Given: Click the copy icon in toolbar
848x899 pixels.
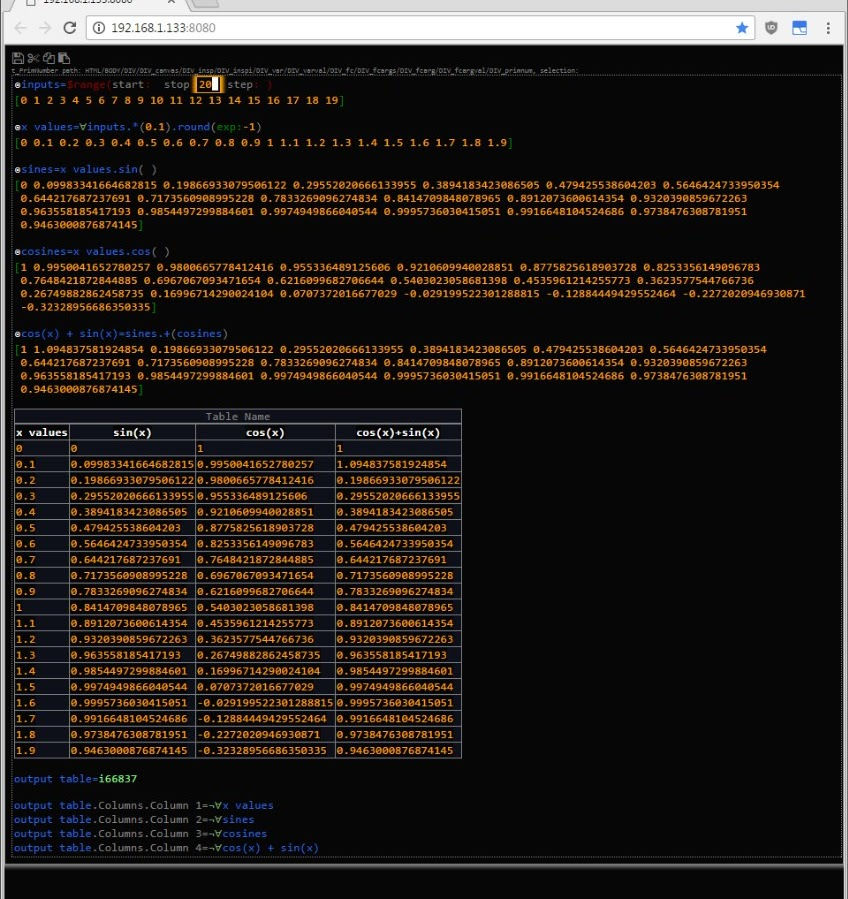Looking at the screenshot, I should pos(48,58).
